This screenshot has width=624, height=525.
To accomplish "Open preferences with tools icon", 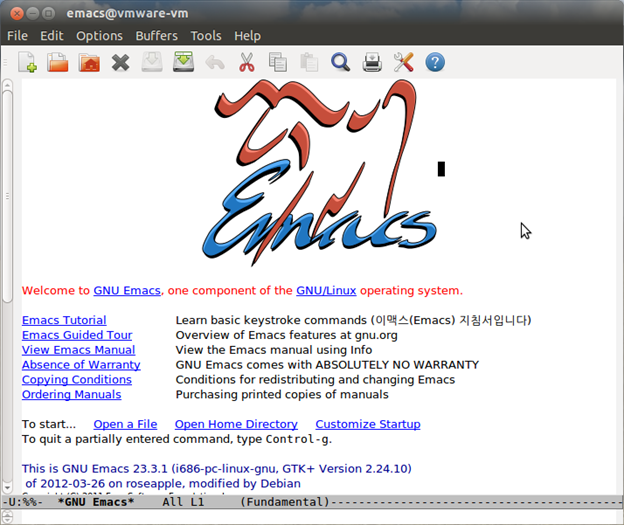I will [x=404, y=62].
